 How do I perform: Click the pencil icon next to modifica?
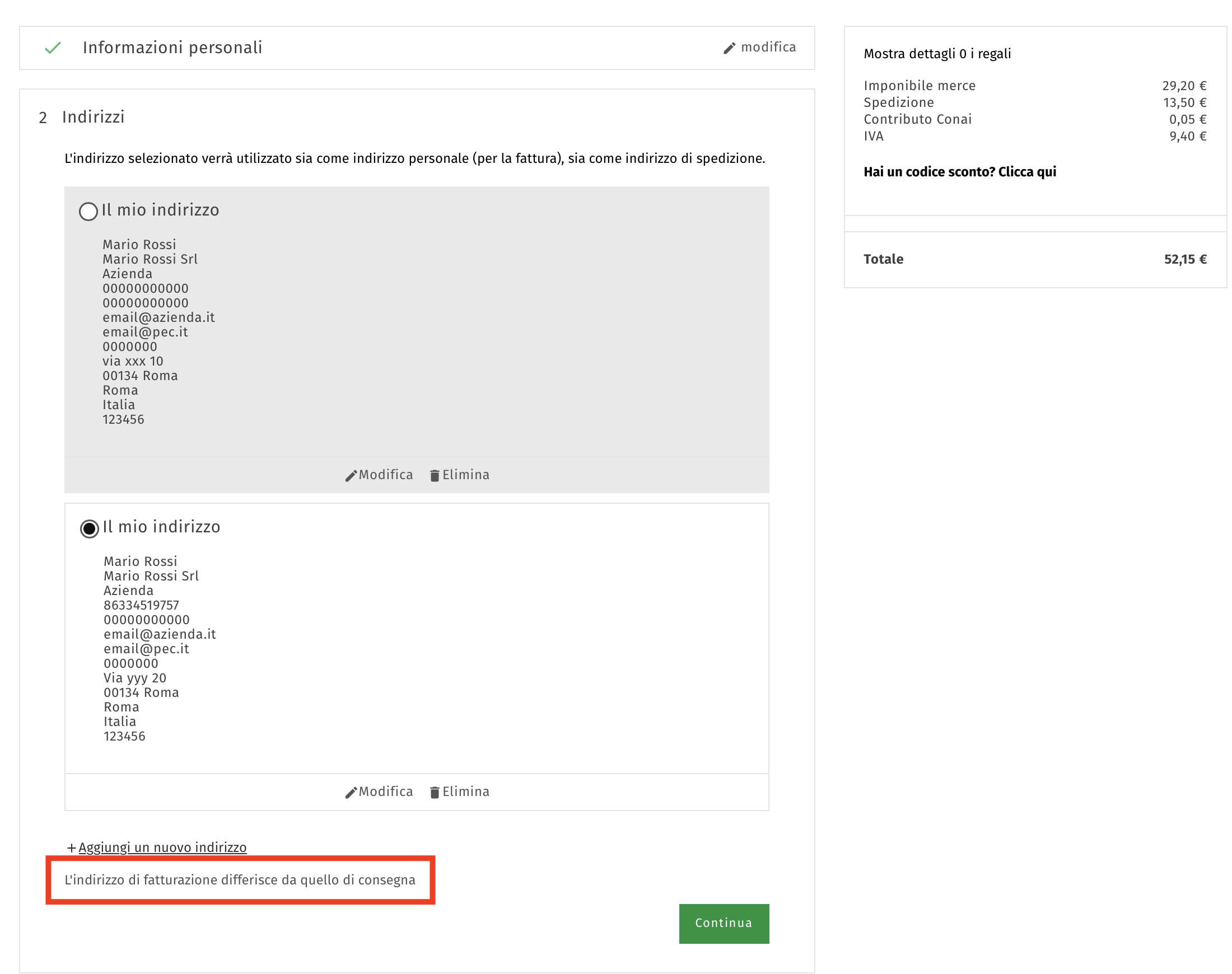[x=729, y=49]
